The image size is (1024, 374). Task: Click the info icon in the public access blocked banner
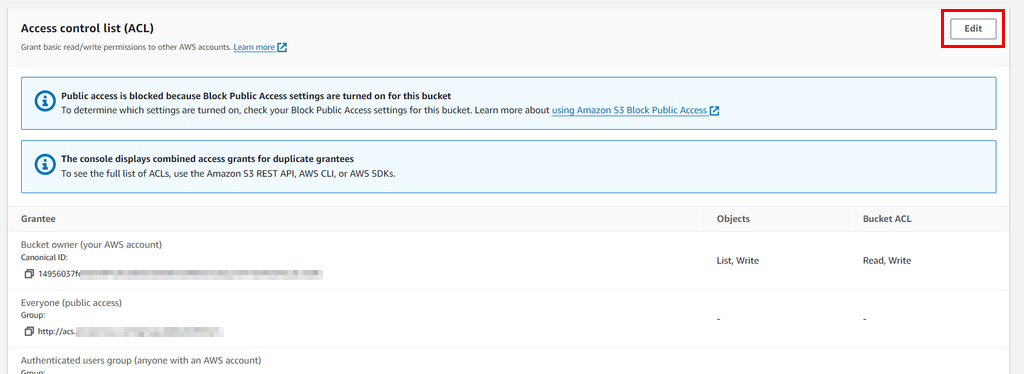click(x=44, y=103)
